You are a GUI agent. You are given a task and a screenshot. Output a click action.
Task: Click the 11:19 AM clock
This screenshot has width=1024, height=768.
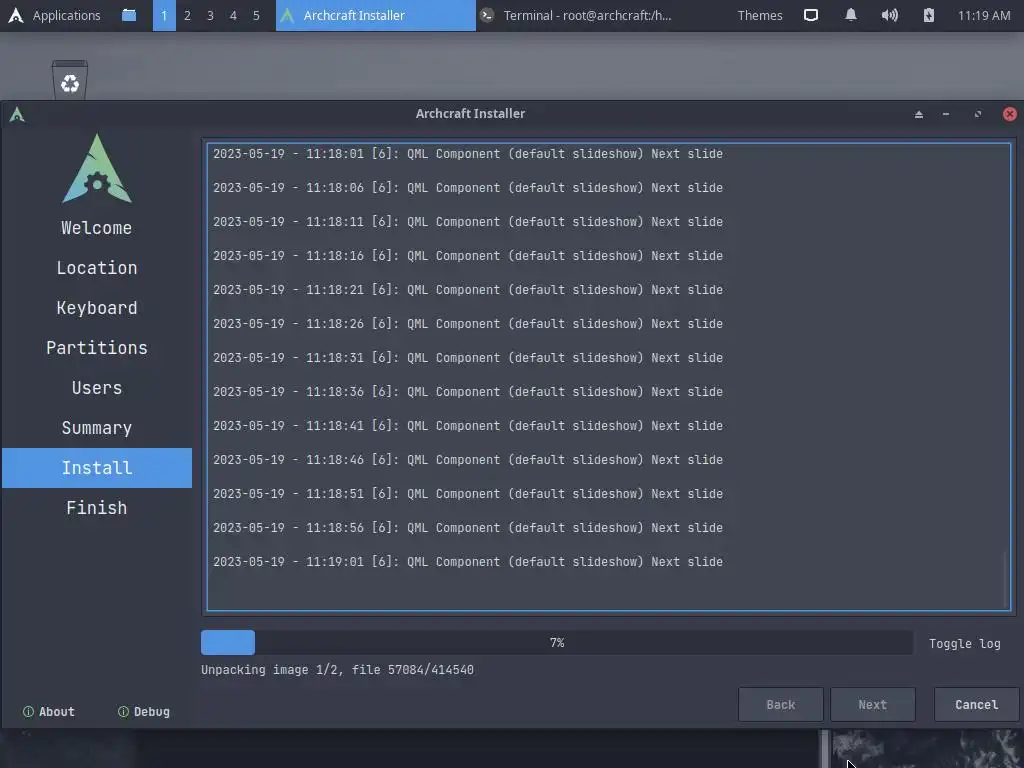pyautogui.click(x=984, y=15)
